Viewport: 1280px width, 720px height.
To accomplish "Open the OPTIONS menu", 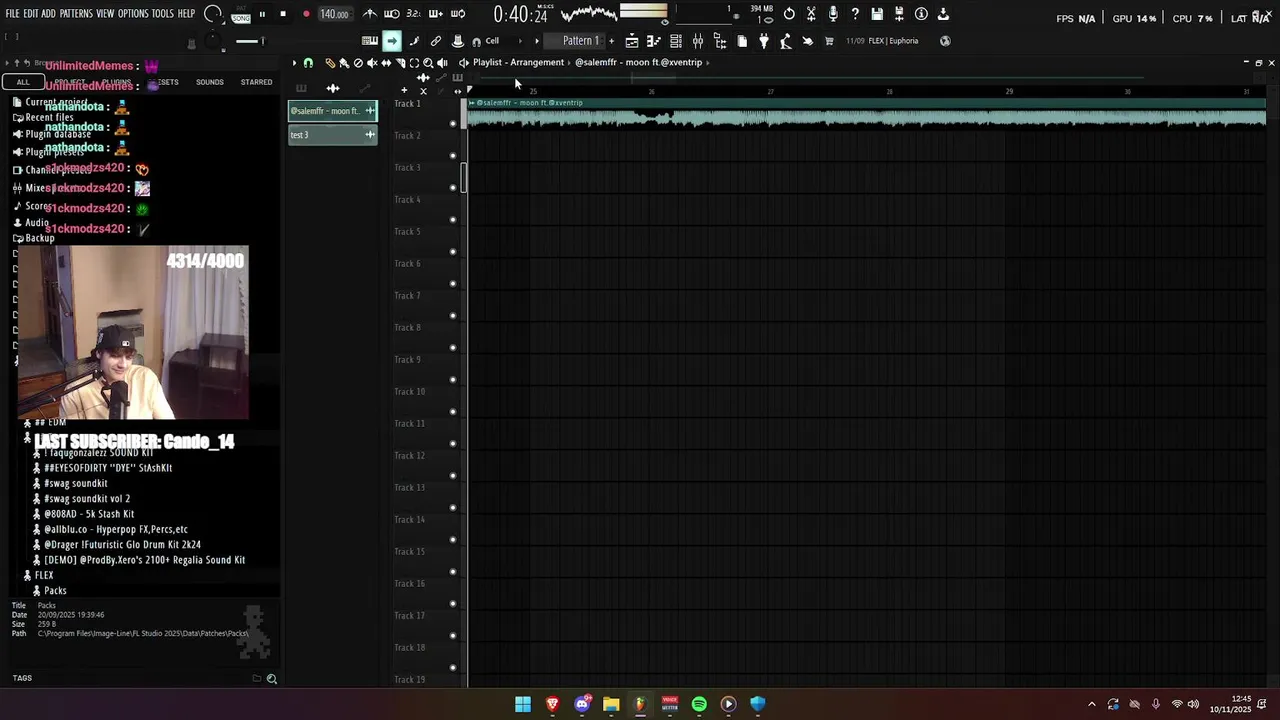I will click(133, 14).
